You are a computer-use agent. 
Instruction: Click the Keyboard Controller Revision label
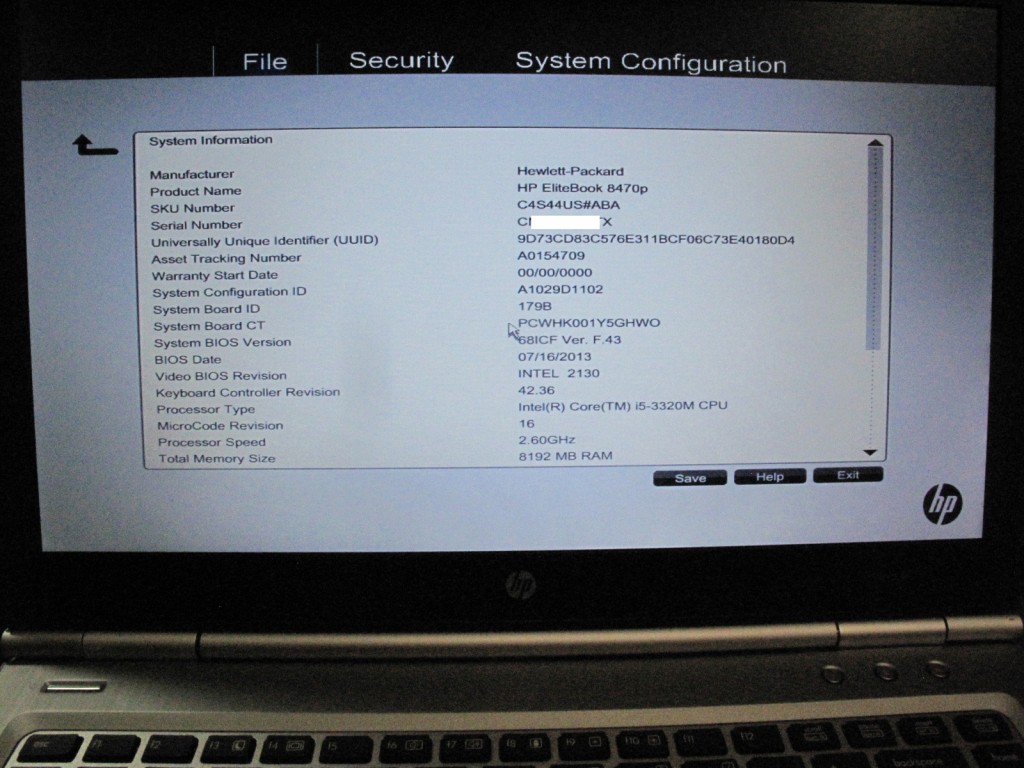pos(248,392)
